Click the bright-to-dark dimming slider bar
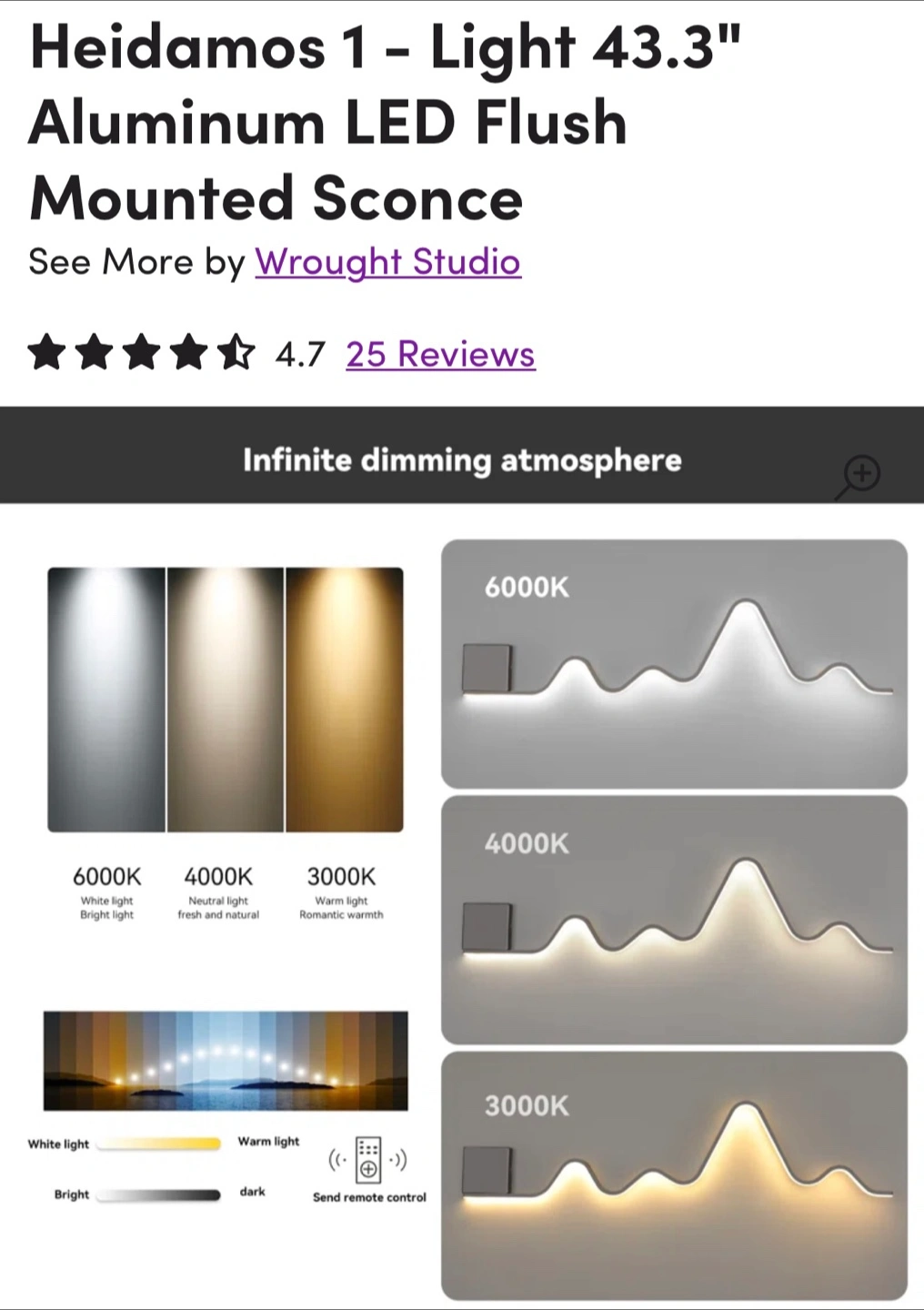The width and height of the screenshot is (924, 1310). [x=159, y=1194]
